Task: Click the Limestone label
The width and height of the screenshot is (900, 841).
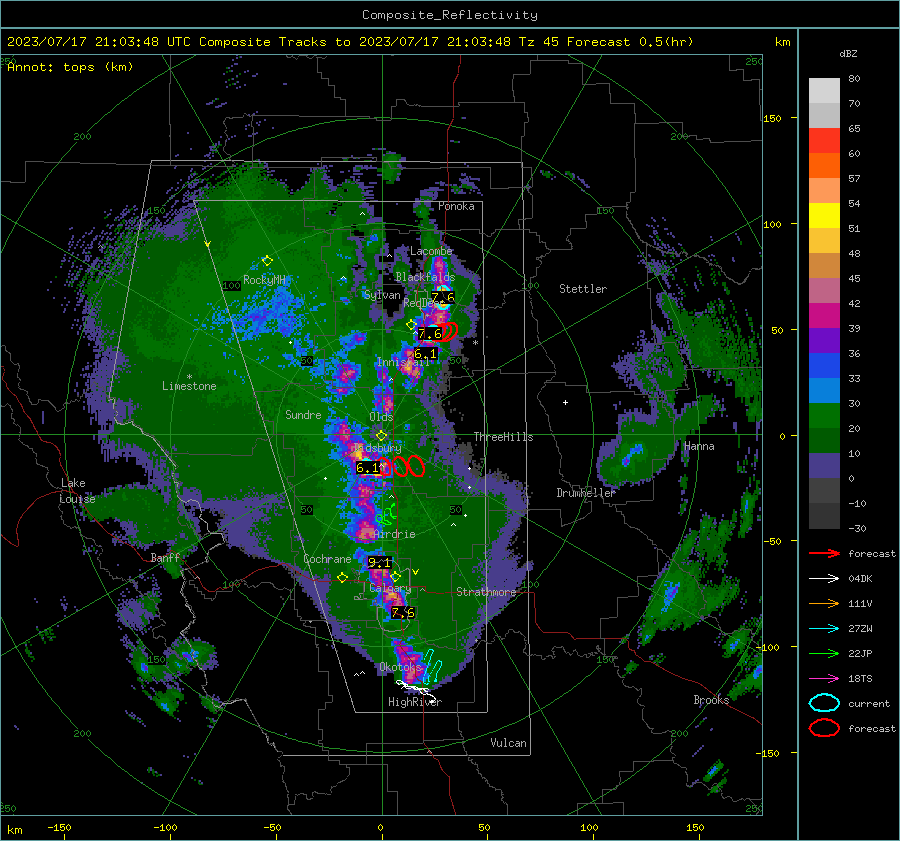Action: [x=189, y=386]
